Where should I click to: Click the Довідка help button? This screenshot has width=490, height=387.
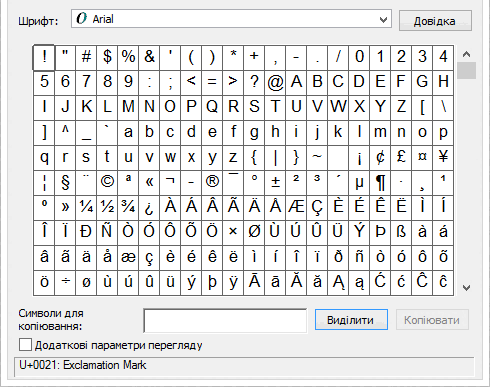pyautogui.click(x=435, y=21)
